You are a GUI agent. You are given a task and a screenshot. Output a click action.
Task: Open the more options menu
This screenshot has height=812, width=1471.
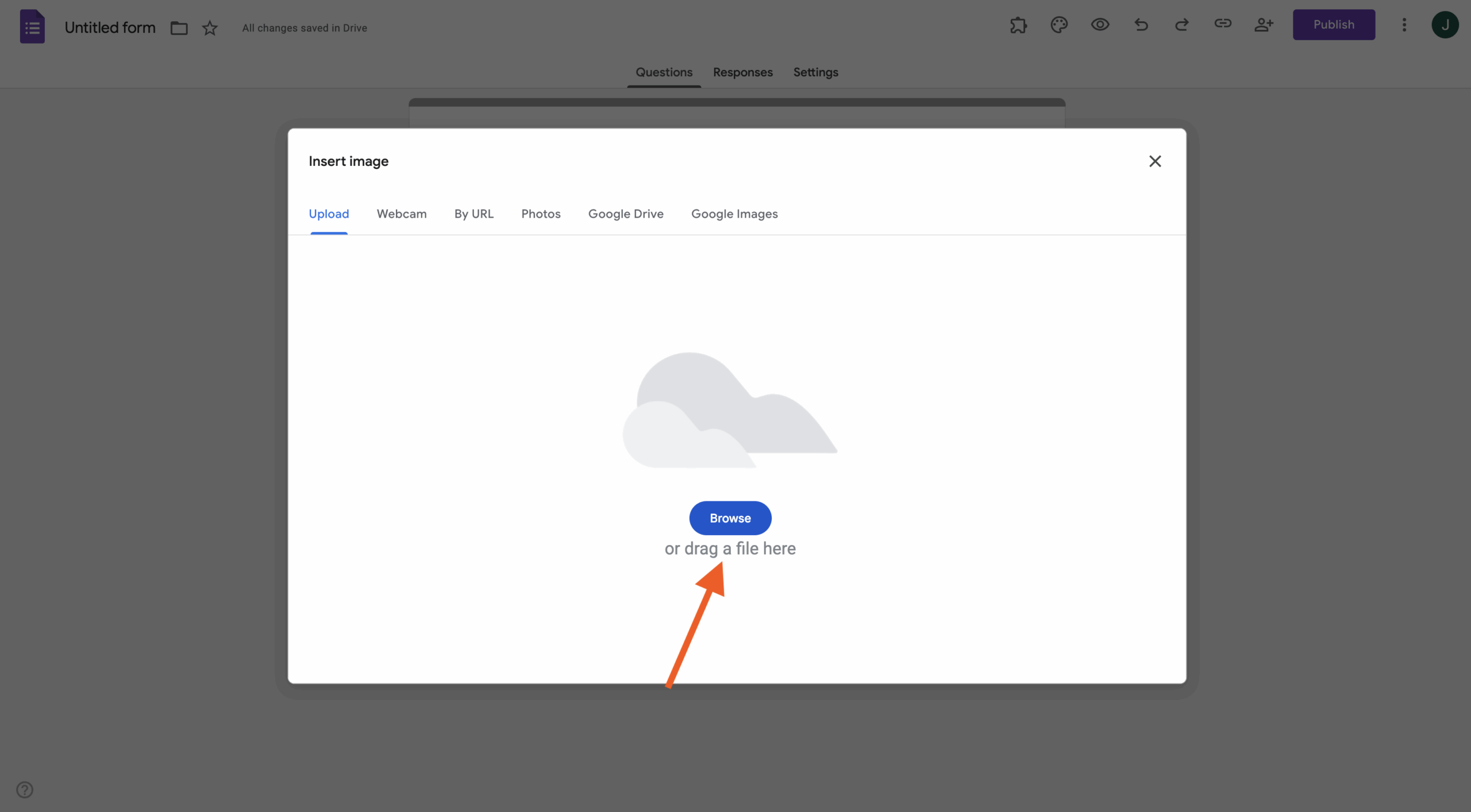pyautogui.click(x=1404, y=25)
